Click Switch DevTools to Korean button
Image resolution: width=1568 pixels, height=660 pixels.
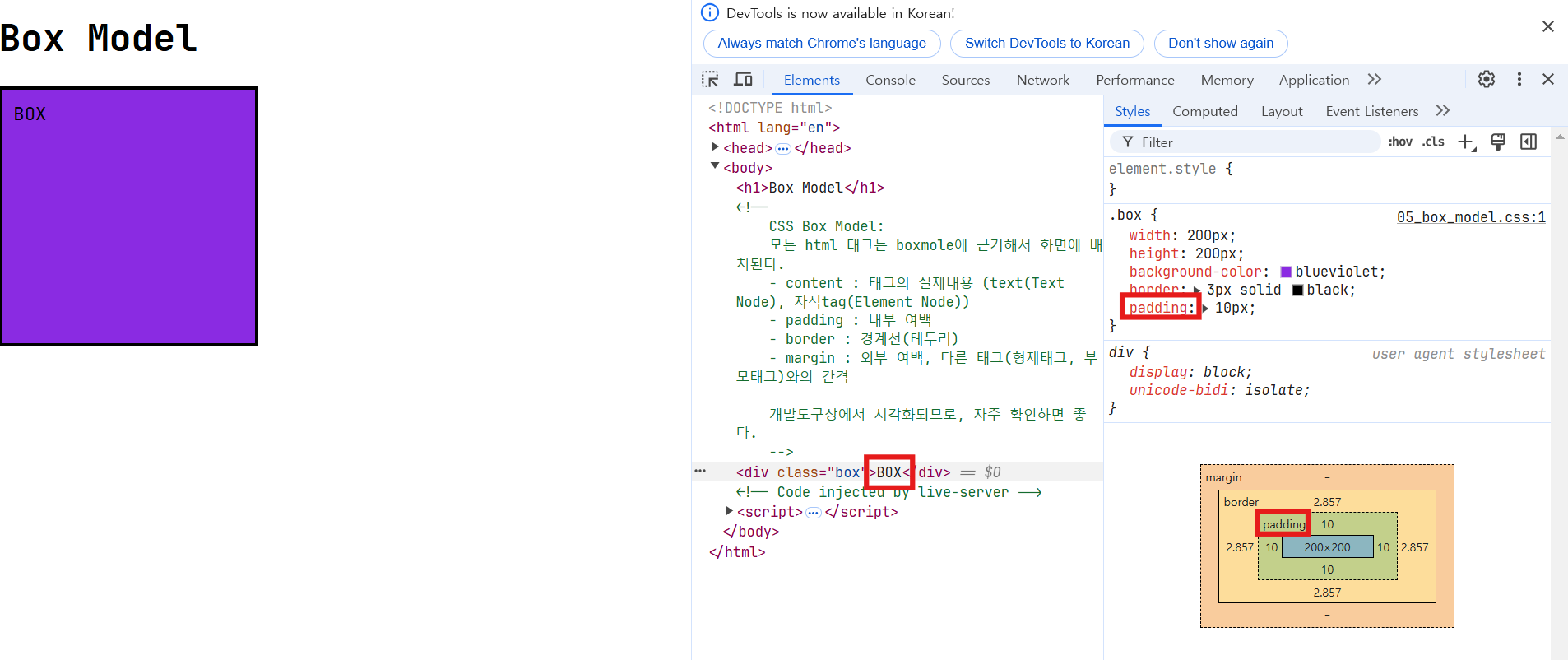(x=1047, y=44)
